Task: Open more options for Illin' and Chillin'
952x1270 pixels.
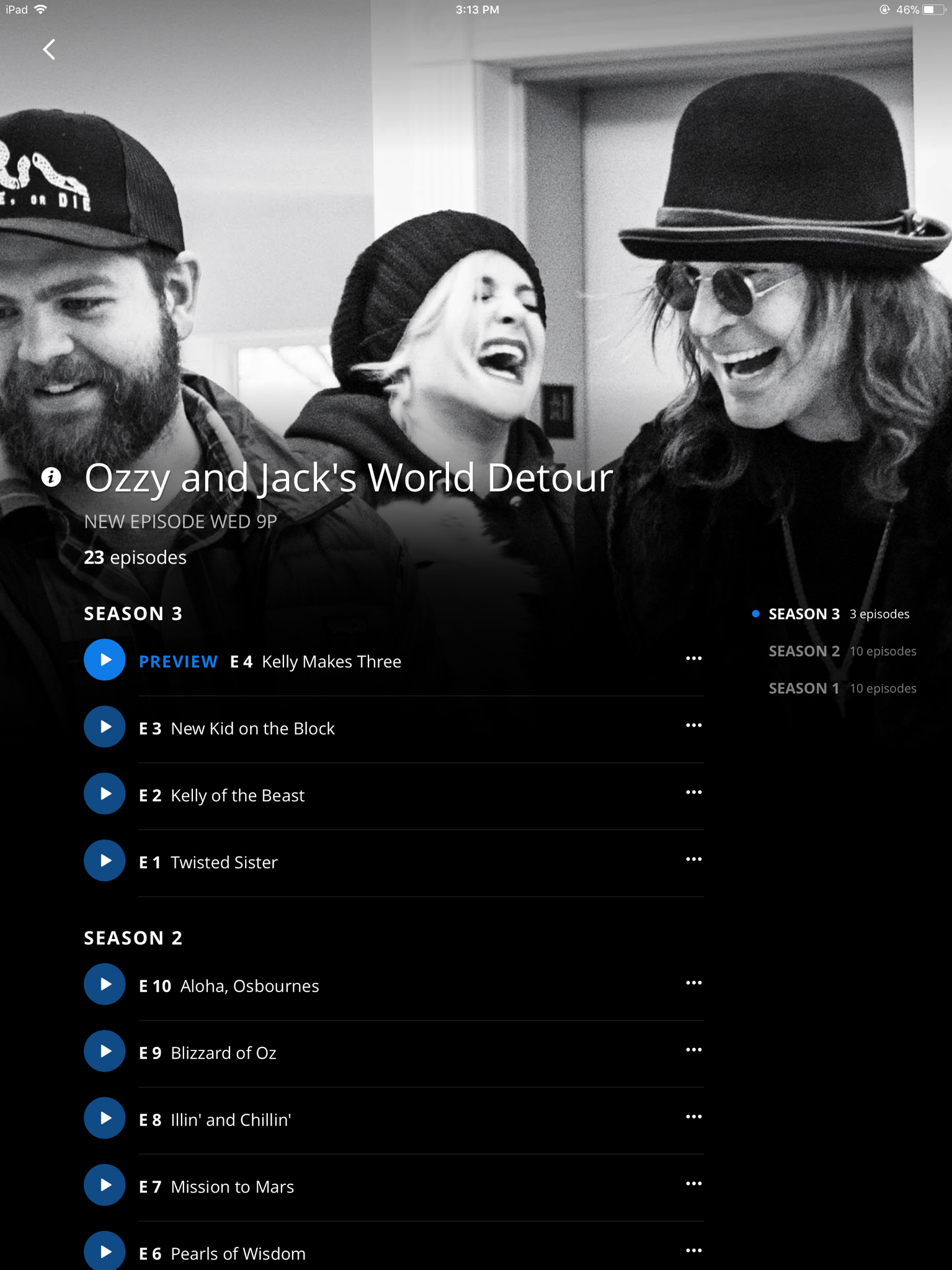Action: [x=693, y=1117]
